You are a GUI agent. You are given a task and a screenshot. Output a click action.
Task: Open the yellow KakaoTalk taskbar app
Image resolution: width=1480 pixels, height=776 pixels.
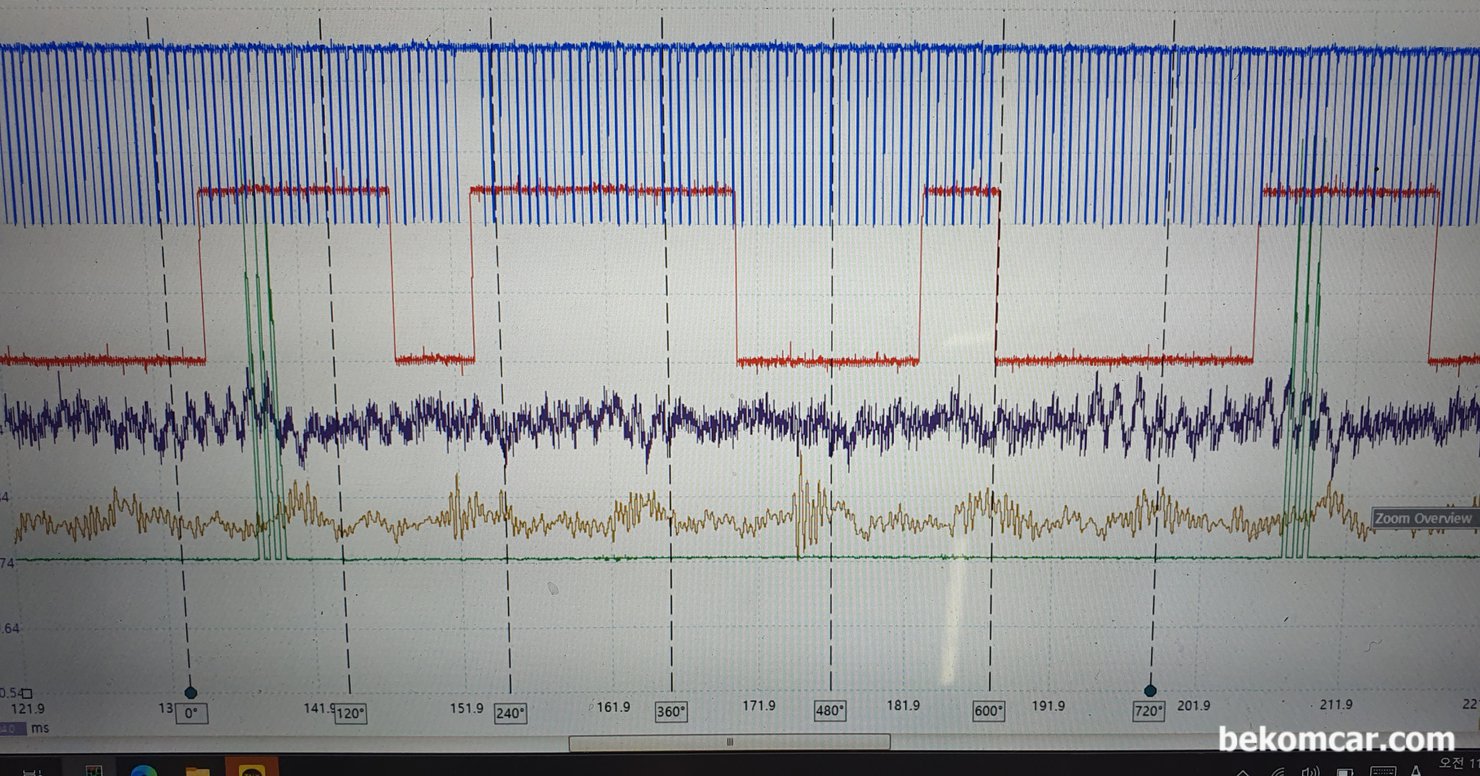coord(252,770)
